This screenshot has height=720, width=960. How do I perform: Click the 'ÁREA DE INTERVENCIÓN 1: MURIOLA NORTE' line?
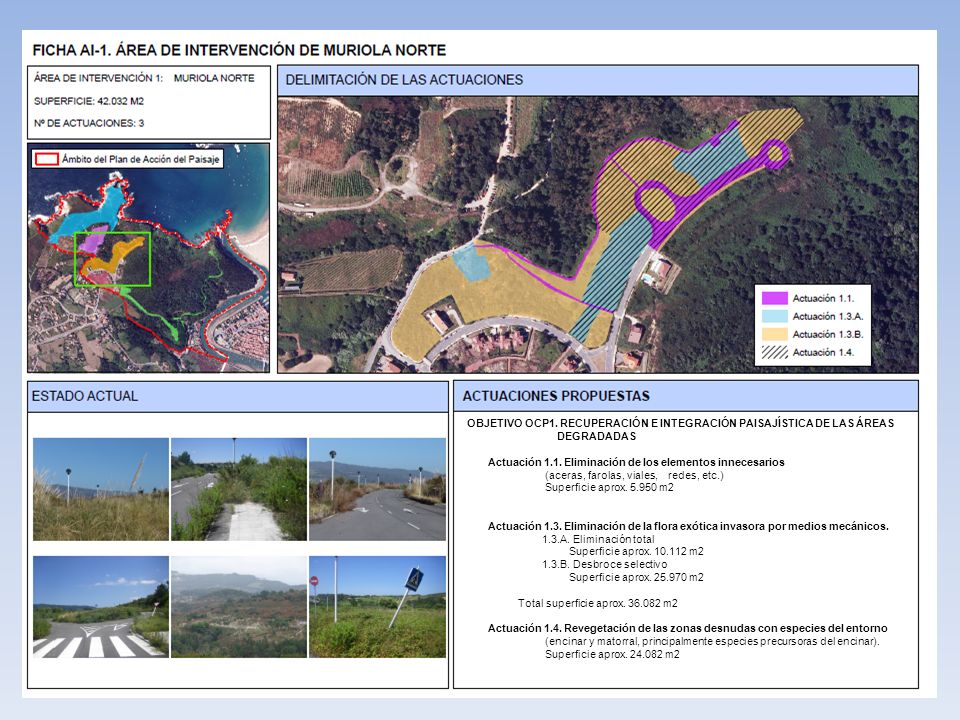click(x=144, y=78)
